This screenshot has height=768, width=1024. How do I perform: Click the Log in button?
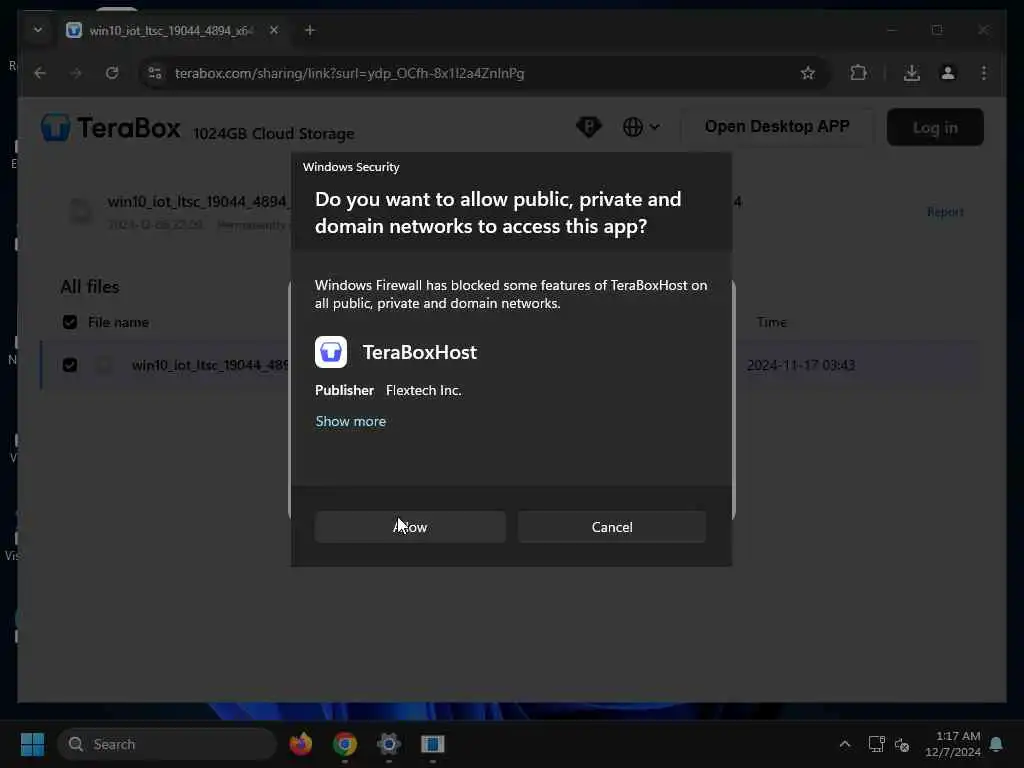click(935, 127)
